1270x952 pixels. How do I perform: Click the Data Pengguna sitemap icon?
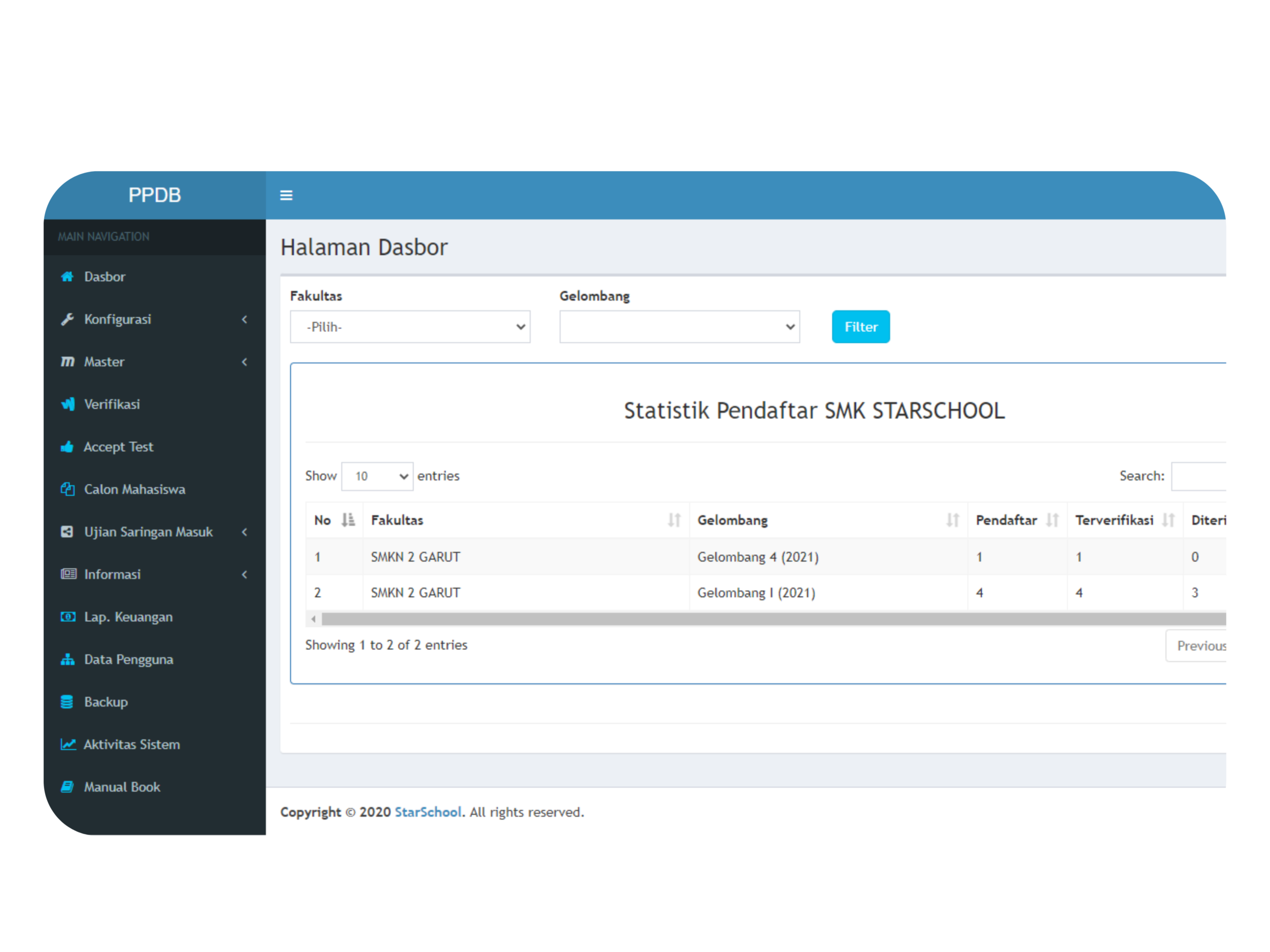67,659
